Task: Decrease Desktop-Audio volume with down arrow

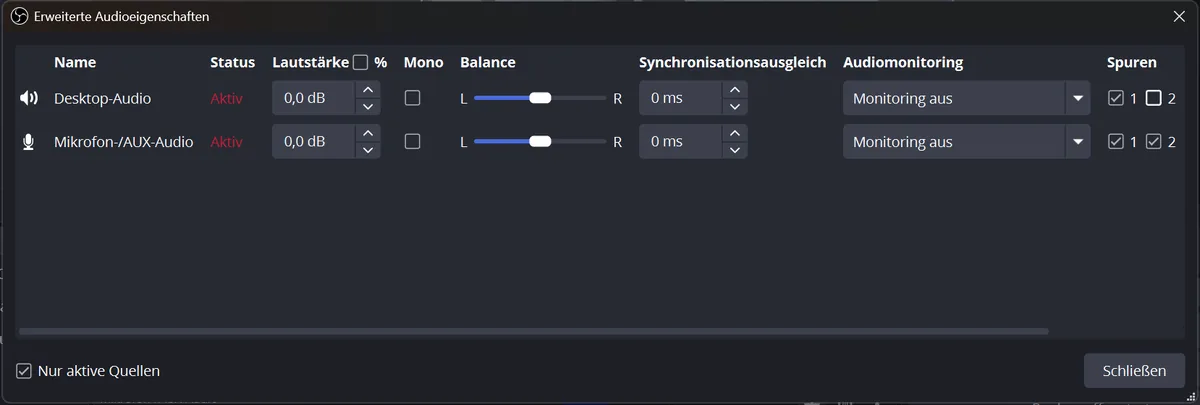Action: (x=368, y=107)
